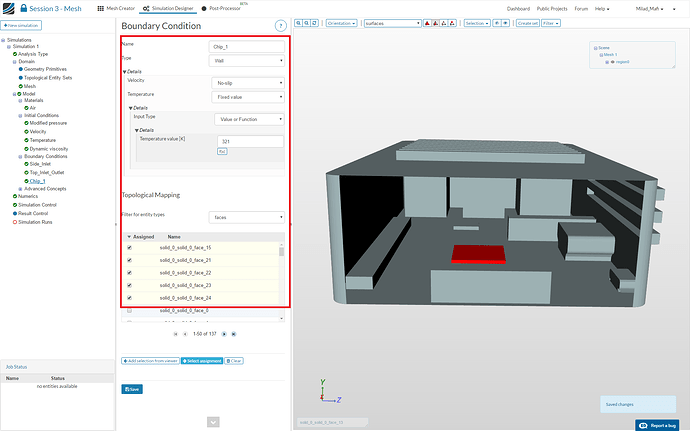690x431 pixels.
Task: Open the Orientation dropdown in viewer toolbar
Action: pyautogui.click(x=340, y=21)
